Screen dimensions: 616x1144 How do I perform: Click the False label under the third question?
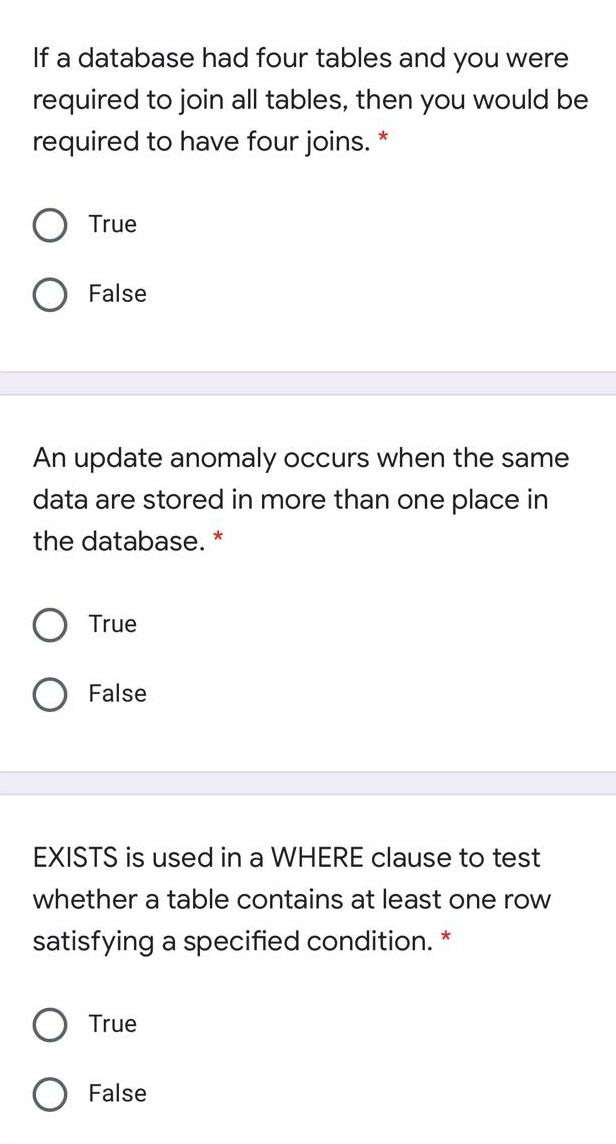click(x=118, y=1094)
